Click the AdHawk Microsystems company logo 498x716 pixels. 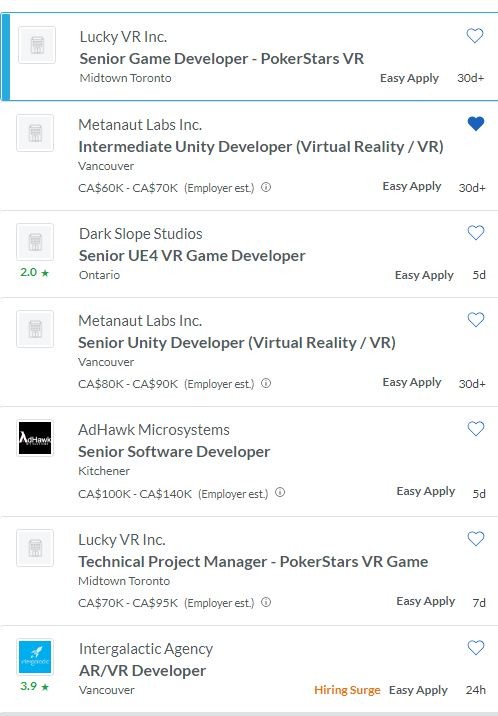[35, 438]
